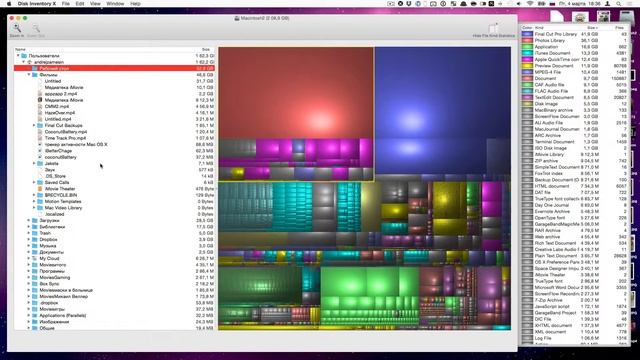
Task: Collapse the andreipamesin user folder
Action: (x=24, y=62)
